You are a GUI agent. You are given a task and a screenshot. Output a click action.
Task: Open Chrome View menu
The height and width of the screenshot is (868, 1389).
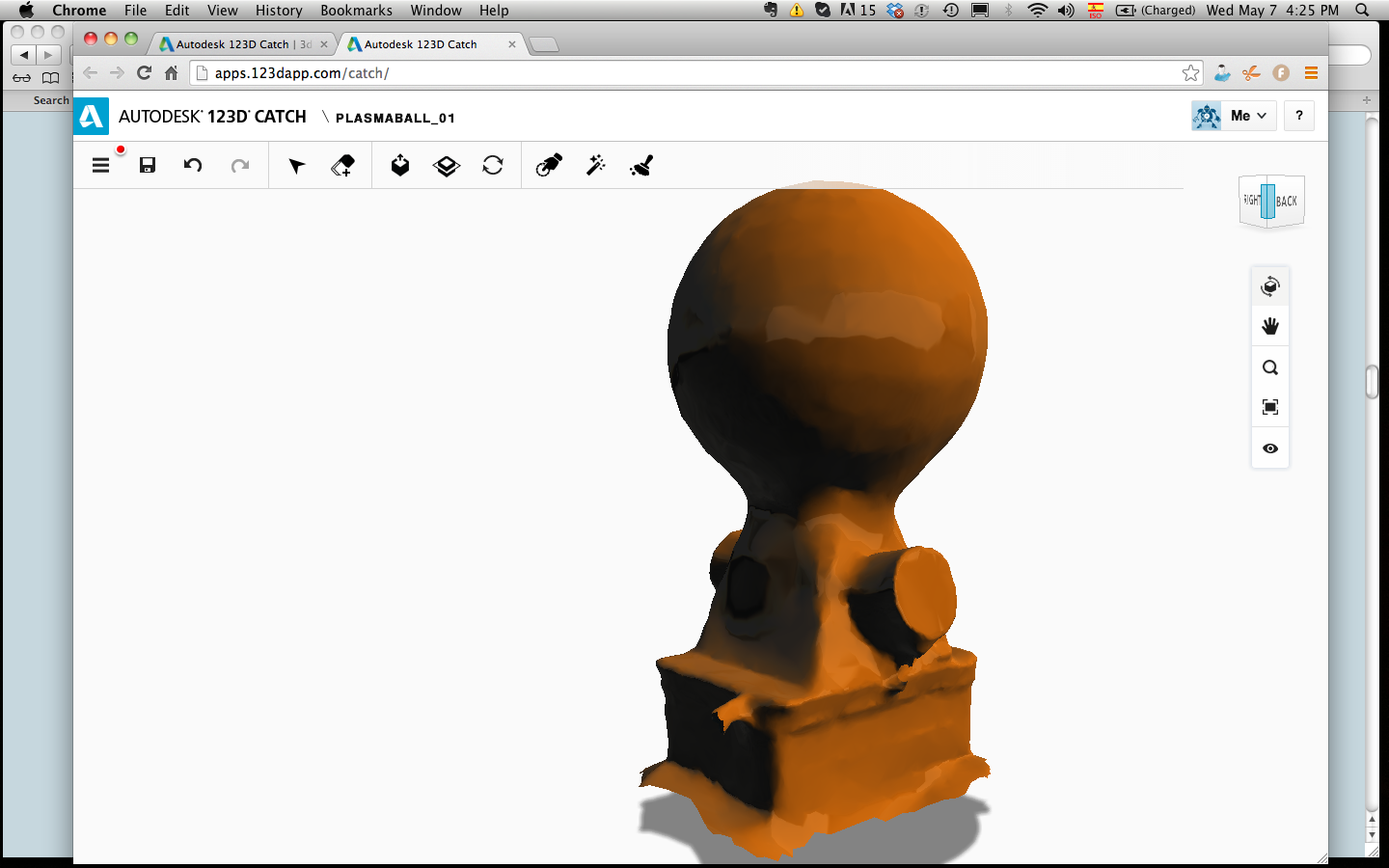(x=223, y=10)
